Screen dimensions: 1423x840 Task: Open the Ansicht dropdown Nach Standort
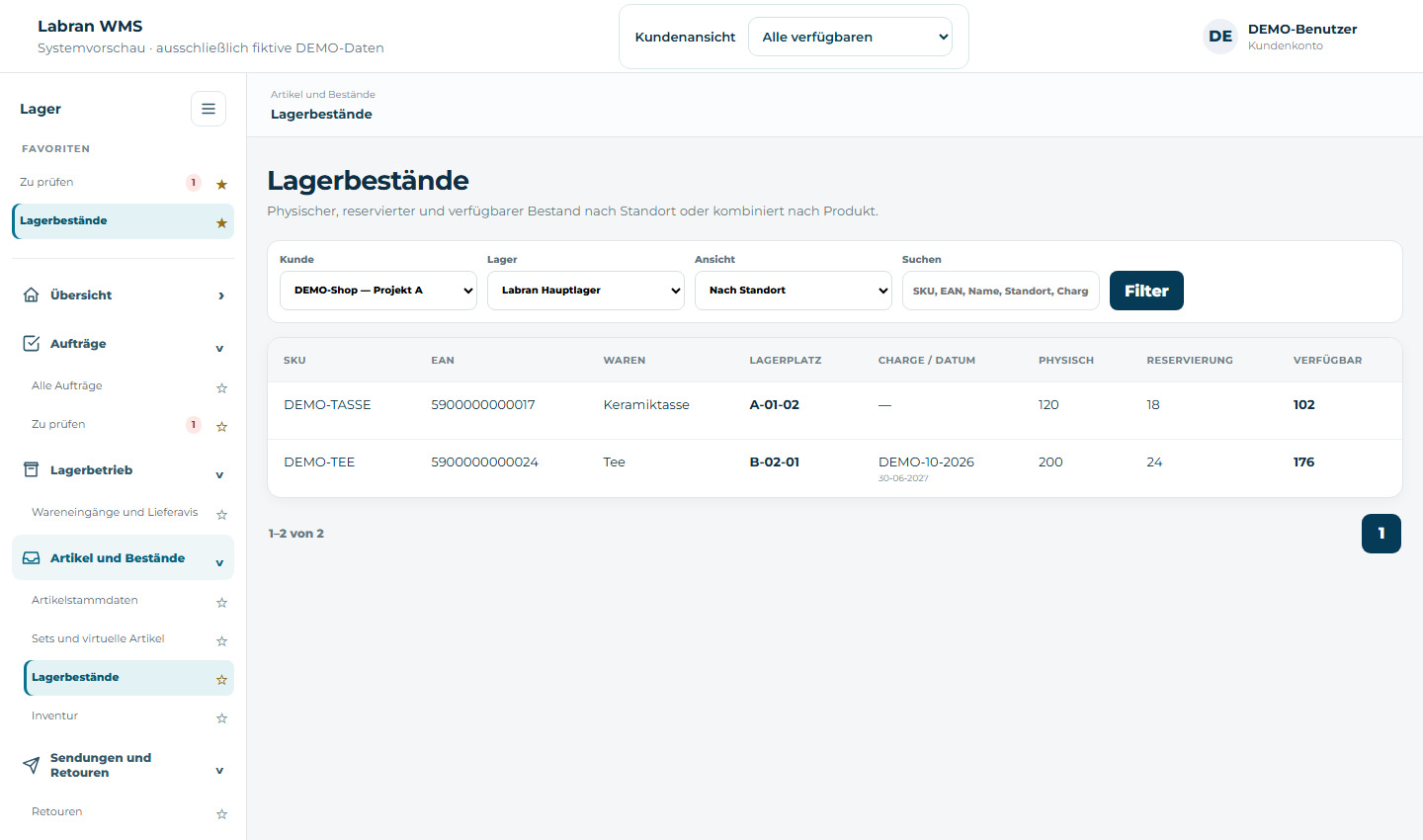point(794,291)
